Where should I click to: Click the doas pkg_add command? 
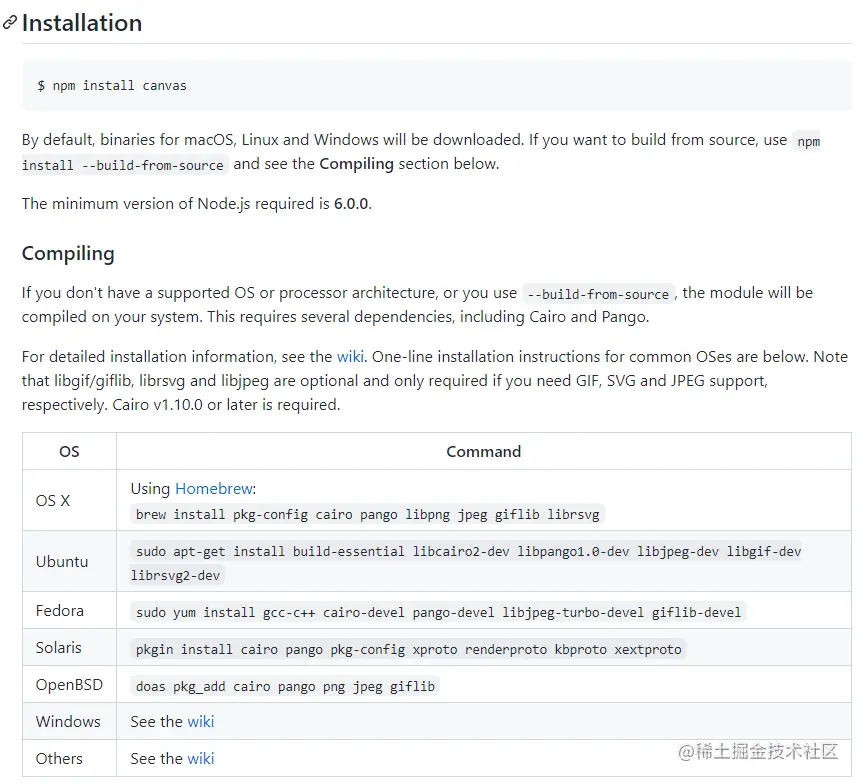click(x=285, y=686)
